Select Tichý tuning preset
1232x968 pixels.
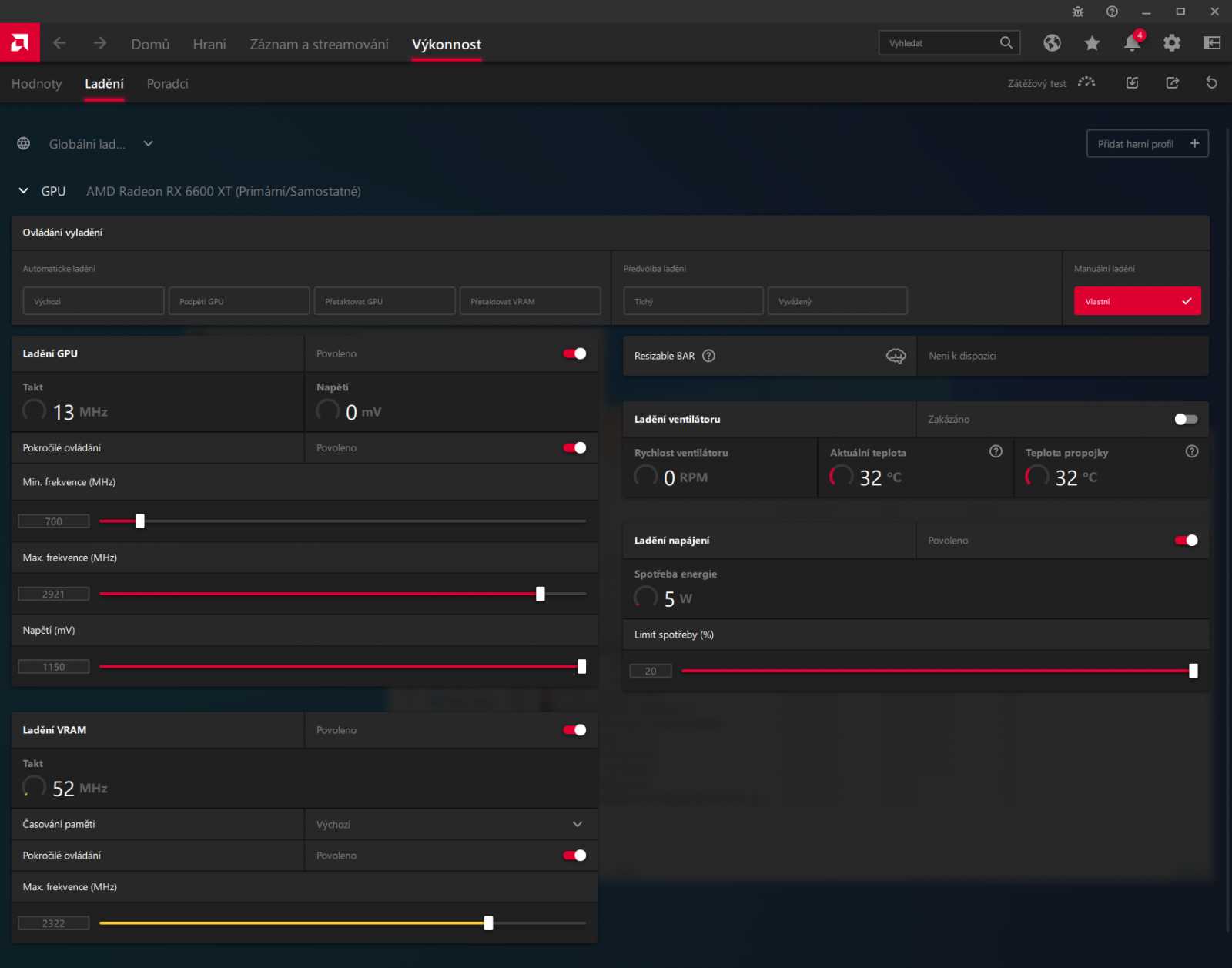693,301
